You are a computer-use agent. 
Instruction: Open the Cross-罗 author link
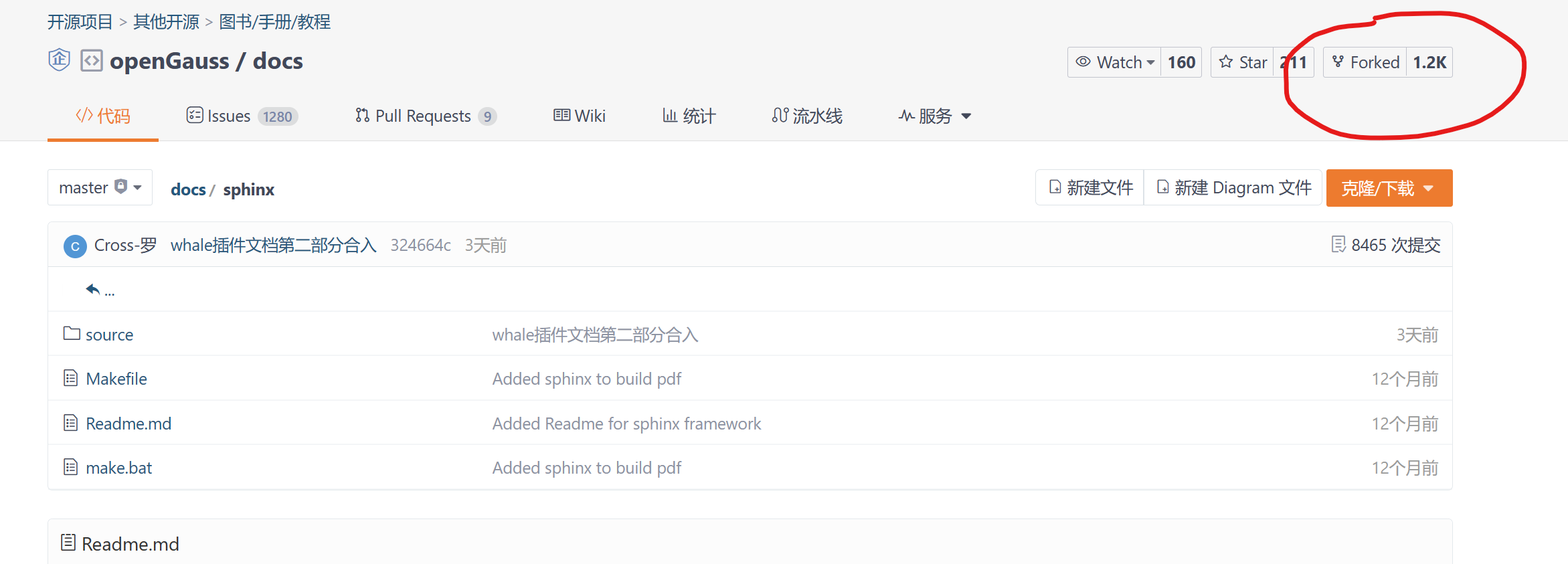[126, 245]
